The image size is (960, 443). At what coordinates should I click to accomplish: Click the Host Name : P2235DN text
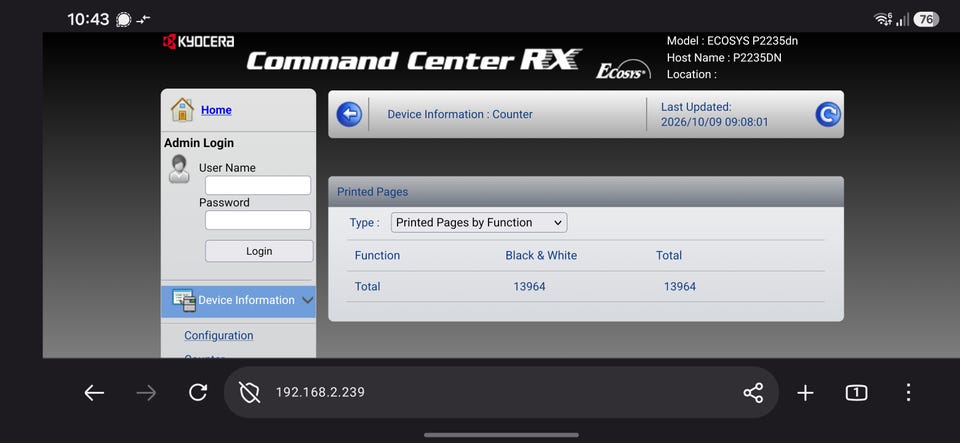point(724,58)
